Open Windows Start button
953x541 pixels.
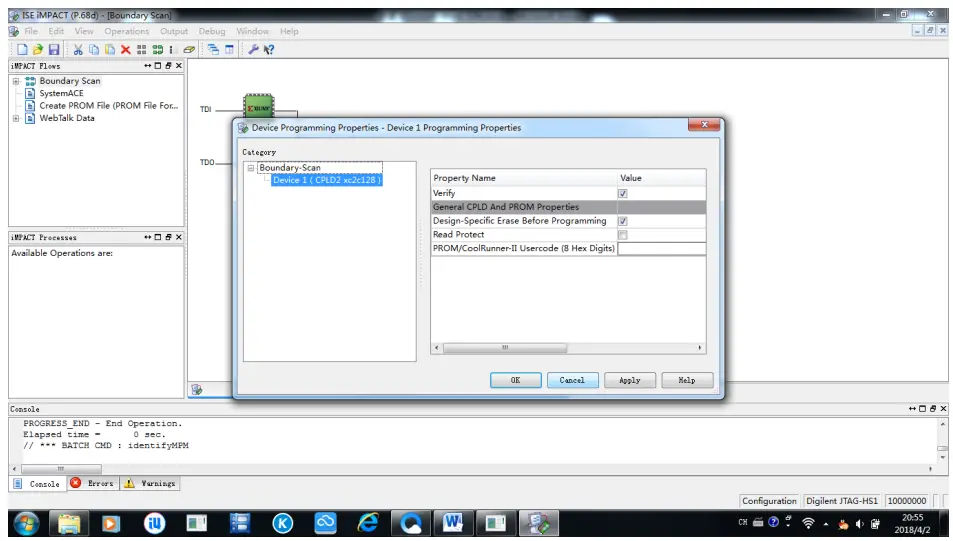click(26, 523)
